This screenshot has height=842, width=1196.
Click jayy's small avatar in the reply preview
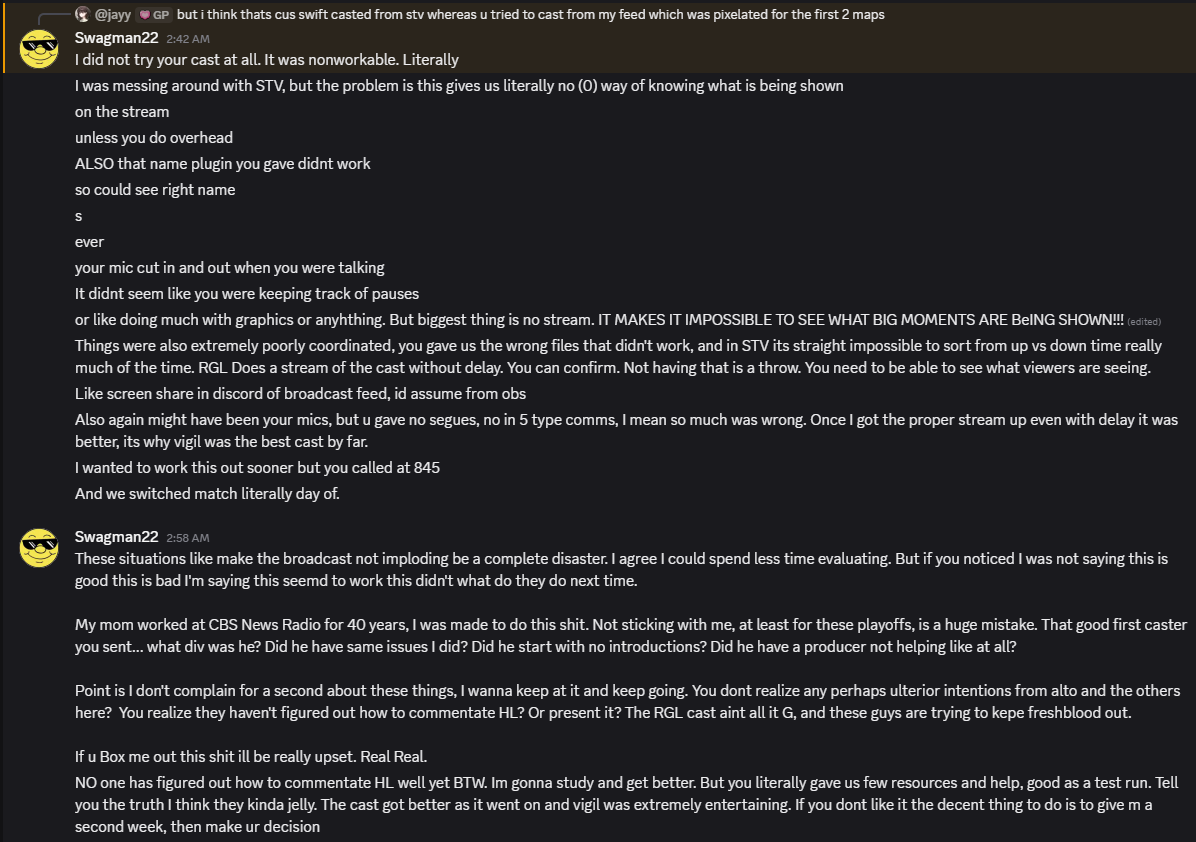pos(82,14)
